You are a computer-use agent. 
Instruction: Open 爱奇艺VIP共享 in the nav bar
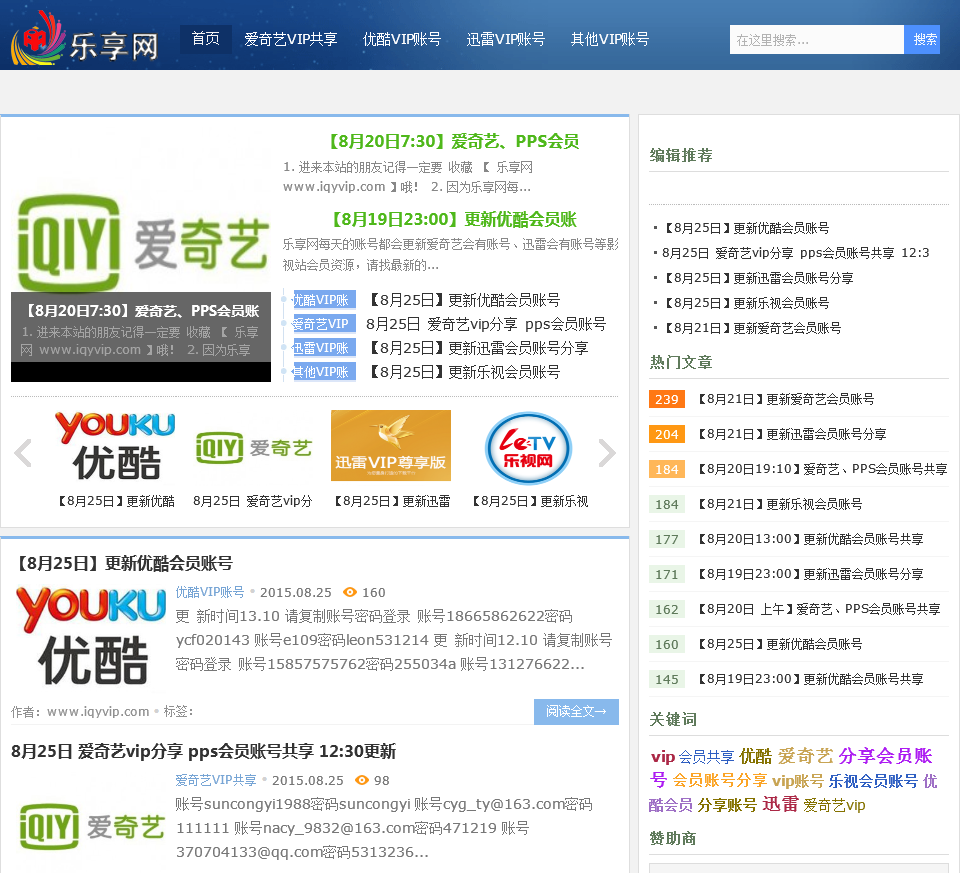(291, 39)
